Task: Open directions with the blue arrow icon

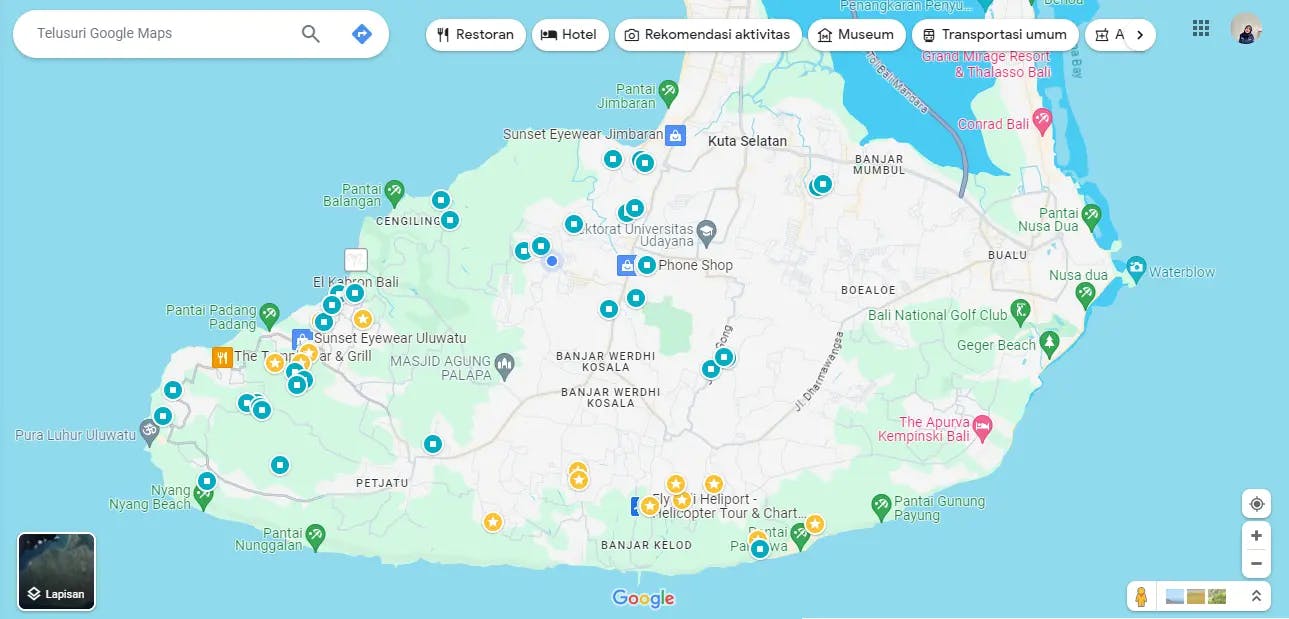Action: click(x=362, y=34)
